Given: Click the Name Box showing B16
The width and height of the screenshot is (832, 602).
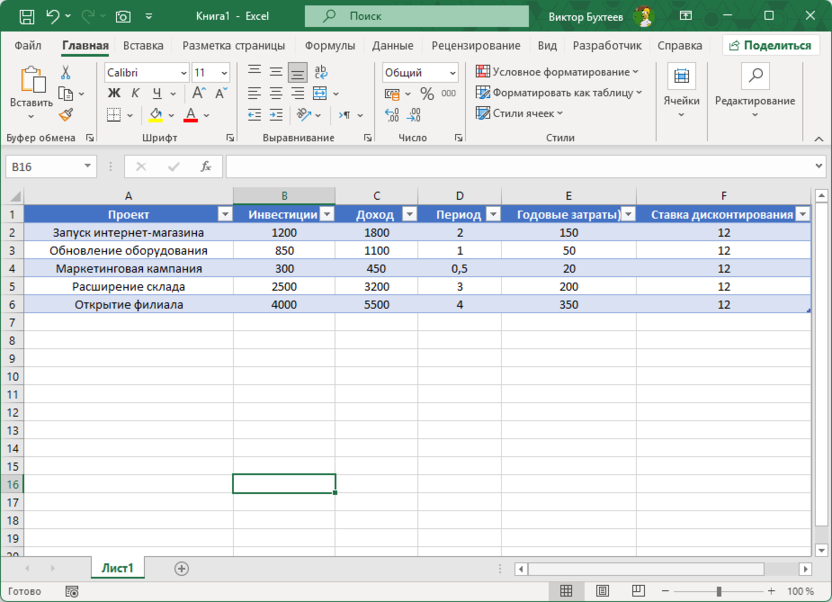Looking at the screenshot, I should click(x=44, y=167).
